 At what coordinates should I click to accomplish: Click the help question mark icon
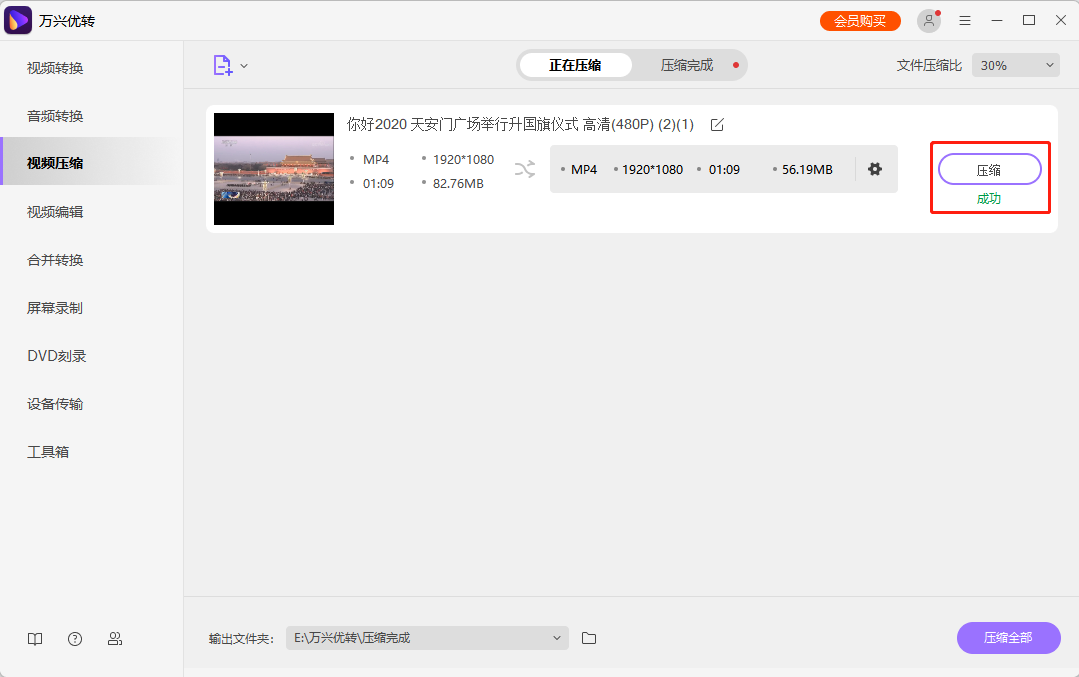tap(75, 638)
